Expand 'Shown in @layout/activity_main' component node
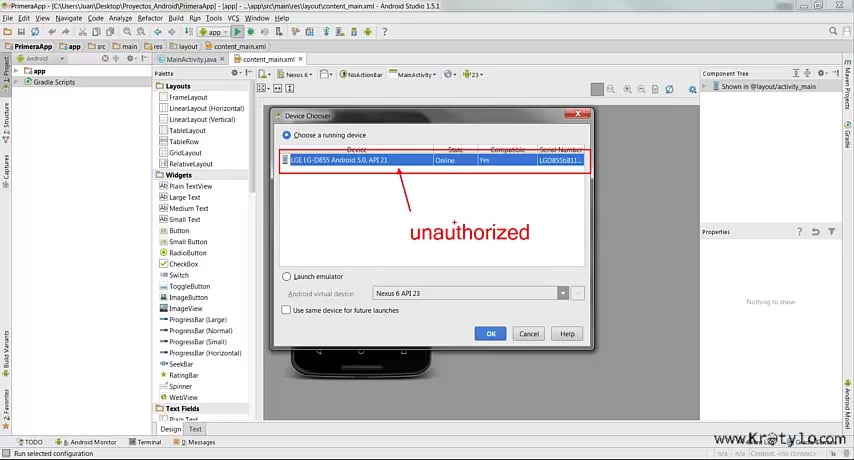The image size is (854, 460). pyautogui.click(x=704, y=87)
